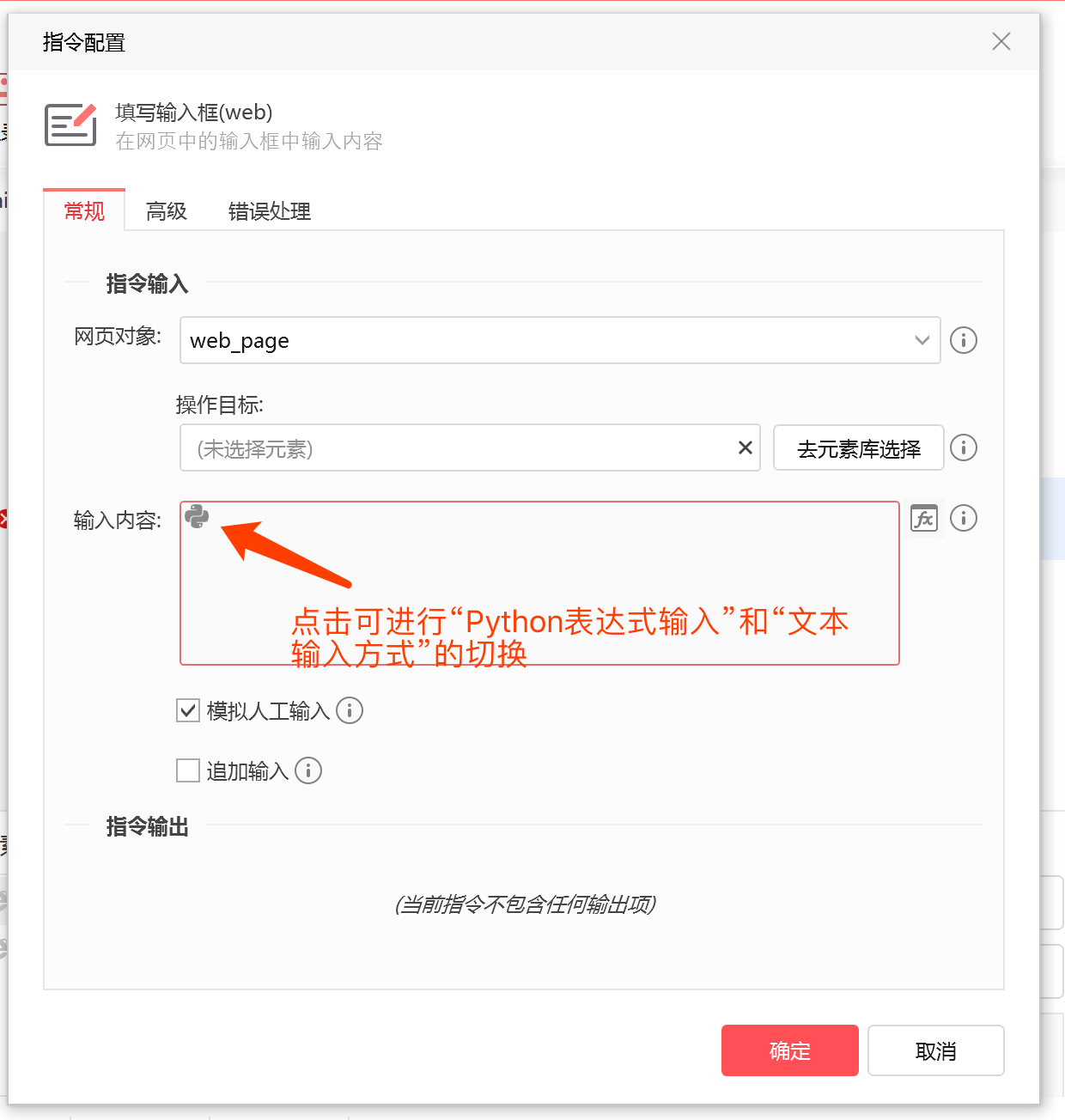Click the 填写输入框 command icon
1065x1120 pixels.
pos(70,125)
